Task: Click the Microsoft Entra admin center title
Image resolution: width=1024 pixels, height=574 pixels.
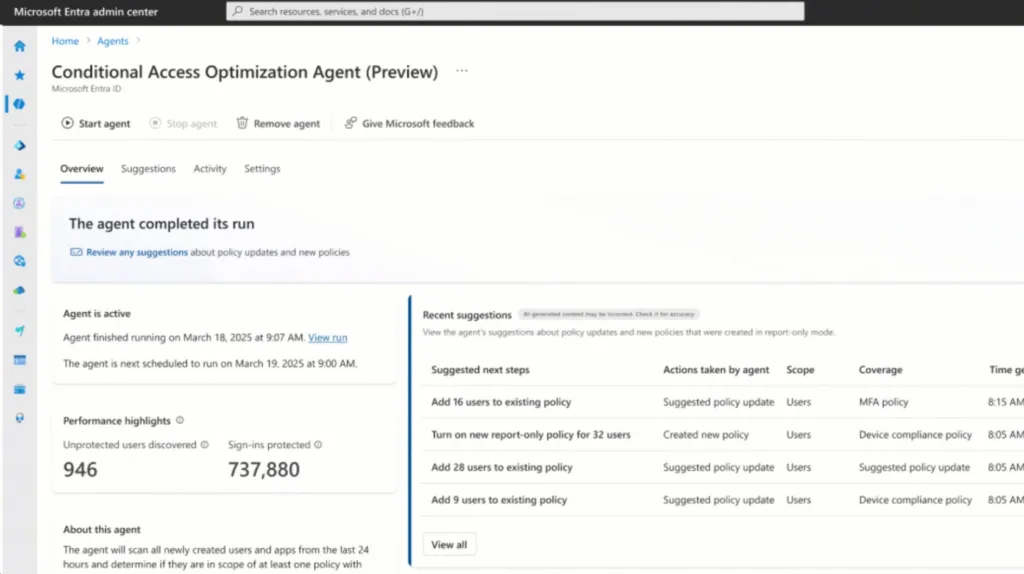Action: [x=86, y=12]
